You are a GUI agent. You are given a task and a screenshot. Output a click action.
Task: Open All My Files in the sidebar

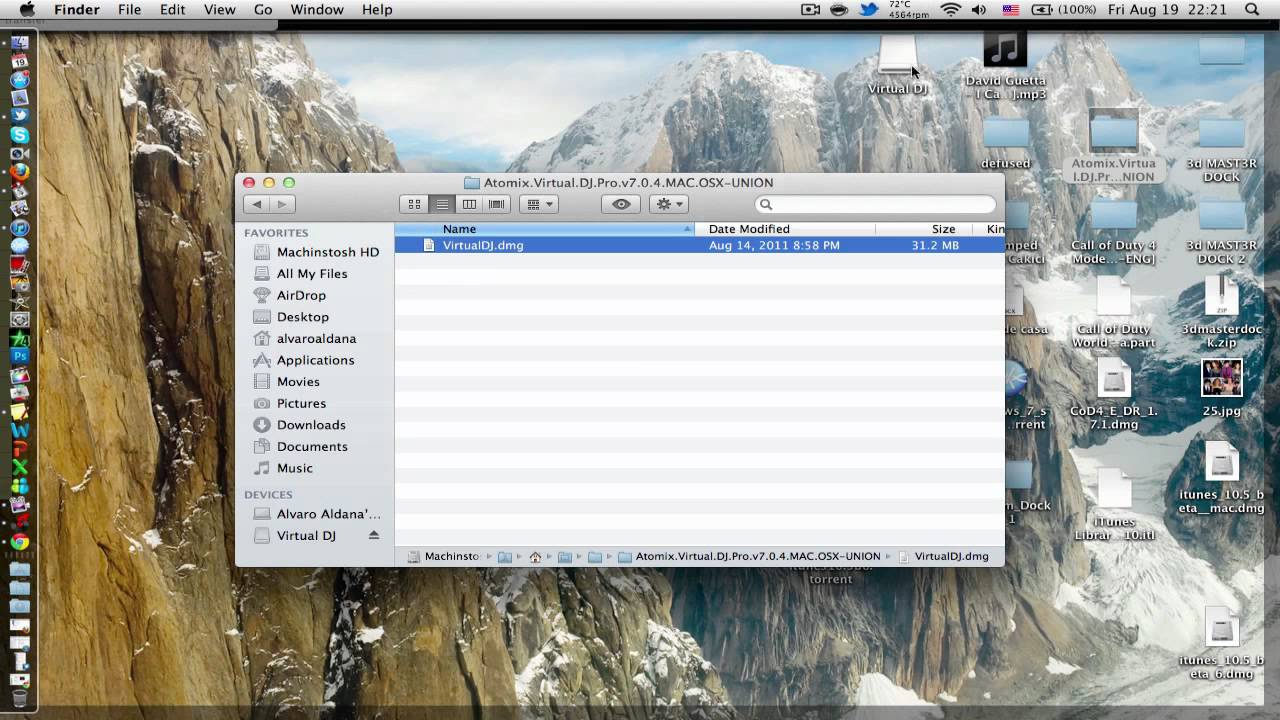[301, 273]
